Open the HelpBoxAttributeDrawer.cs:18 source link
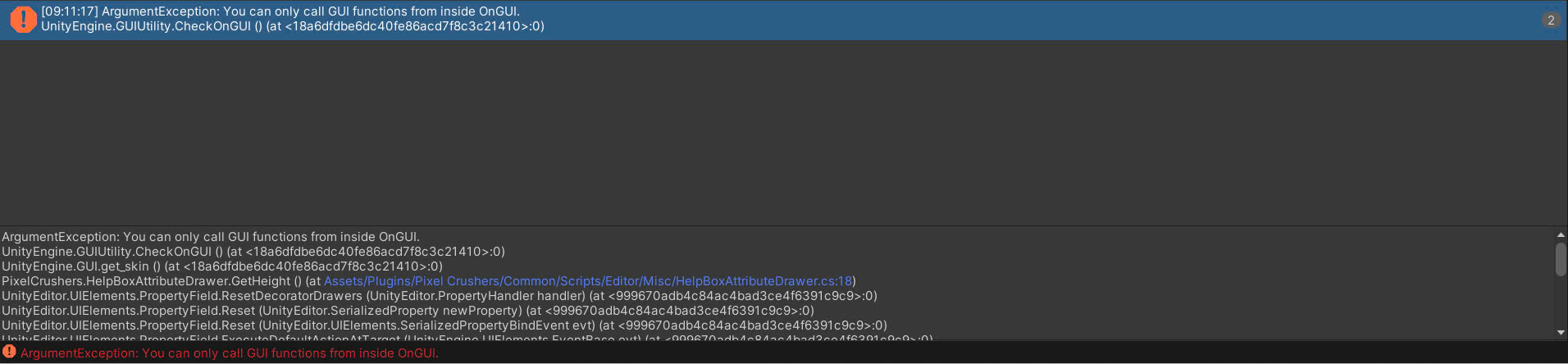The height and width of the screenshot is (364, 1568). [x=588, y=281]
